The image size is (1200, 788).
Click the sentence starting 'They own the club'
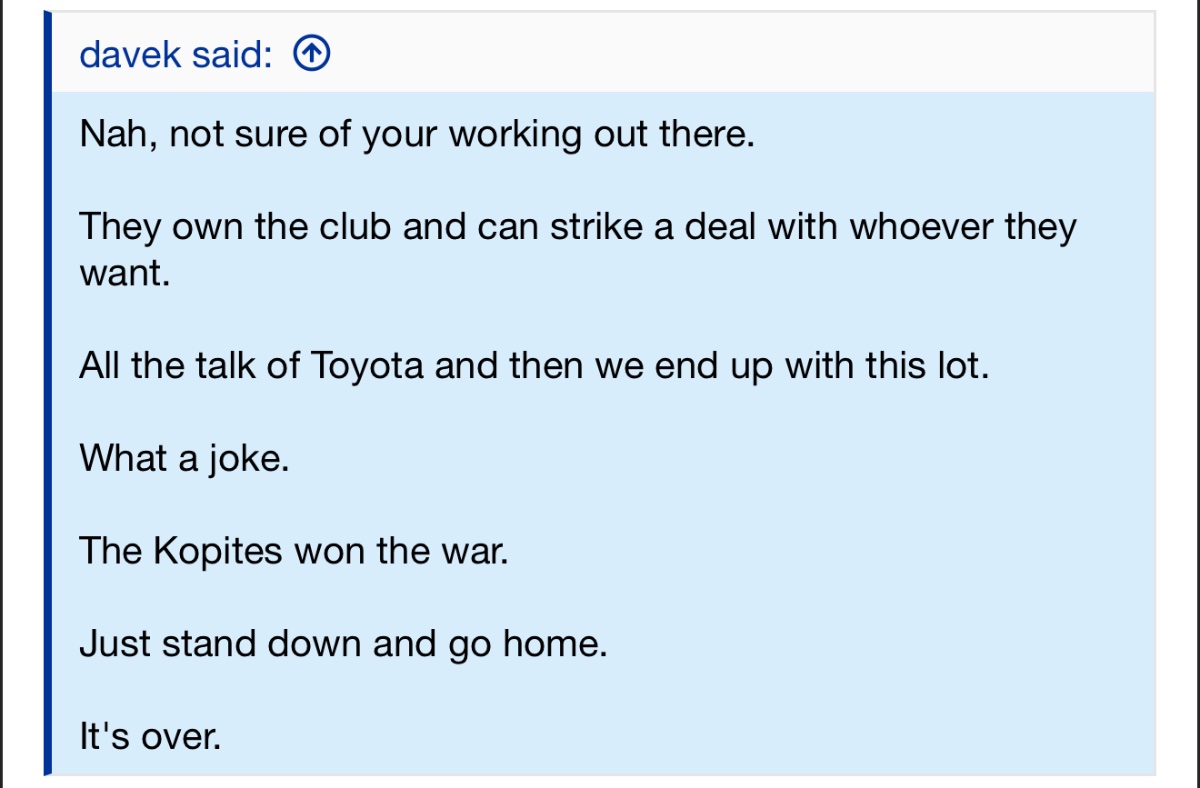point(578,249)
